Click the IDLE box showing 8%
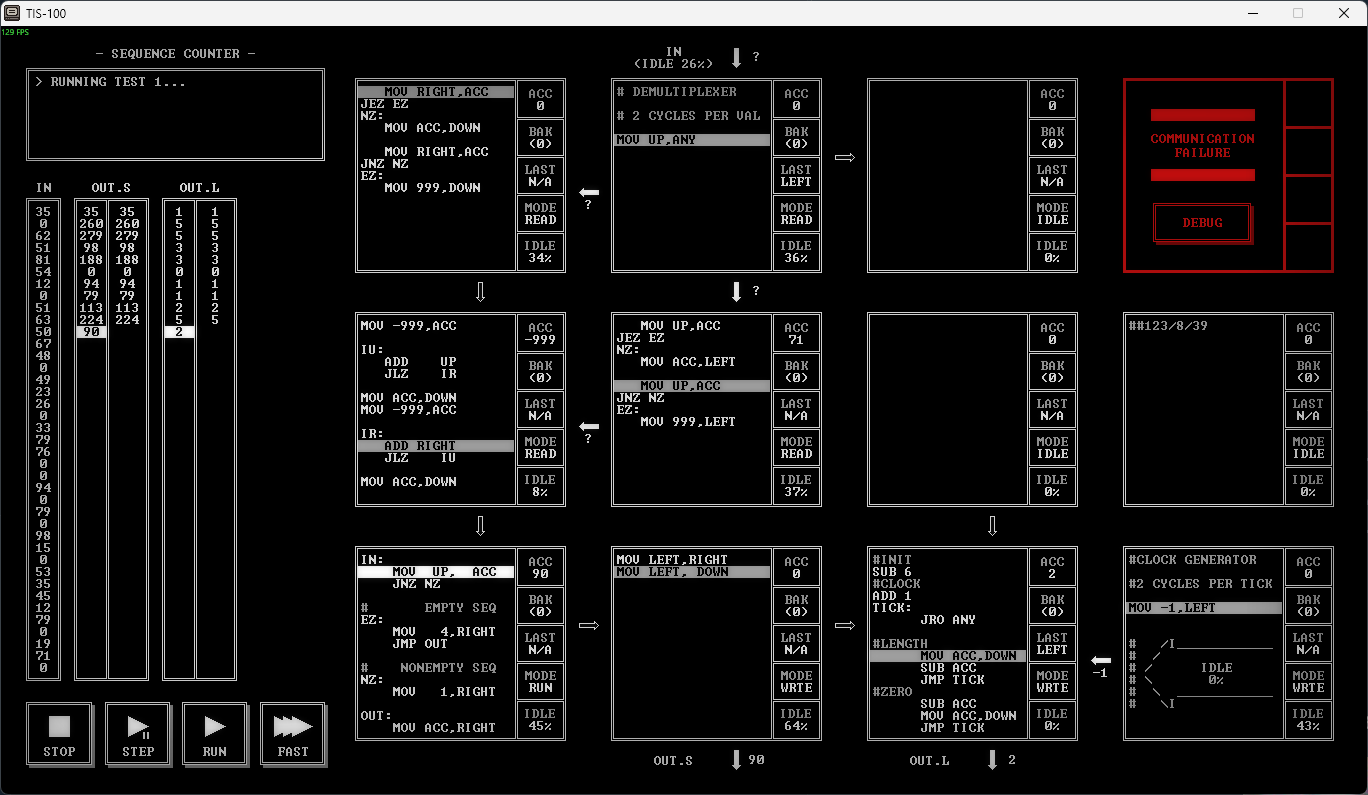 [540, 486]
